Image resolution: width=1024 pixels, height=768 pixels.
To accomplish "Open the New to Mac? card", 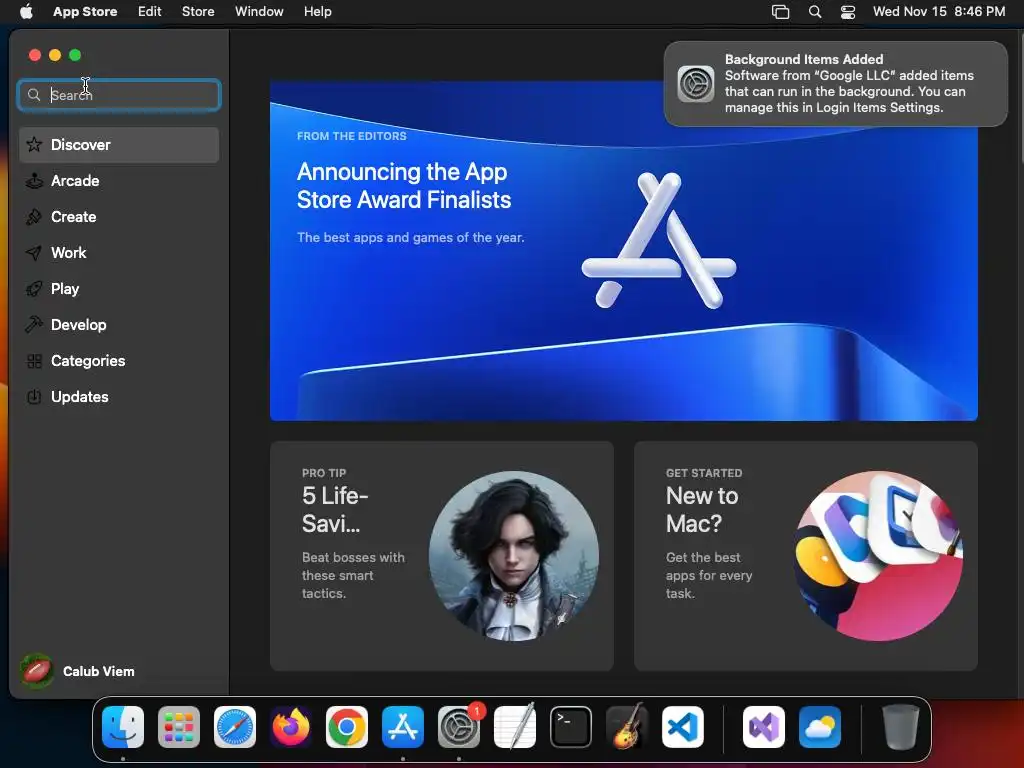I will [x=806, y=556].
